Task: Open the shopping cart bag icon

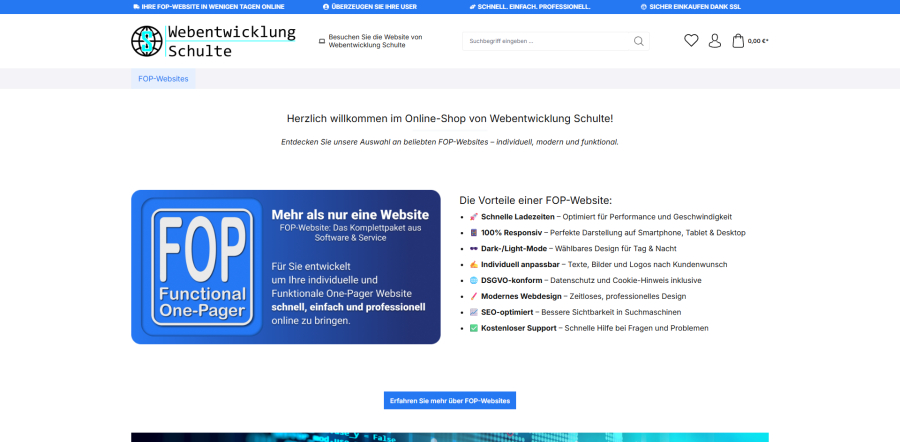Action: 738,41
